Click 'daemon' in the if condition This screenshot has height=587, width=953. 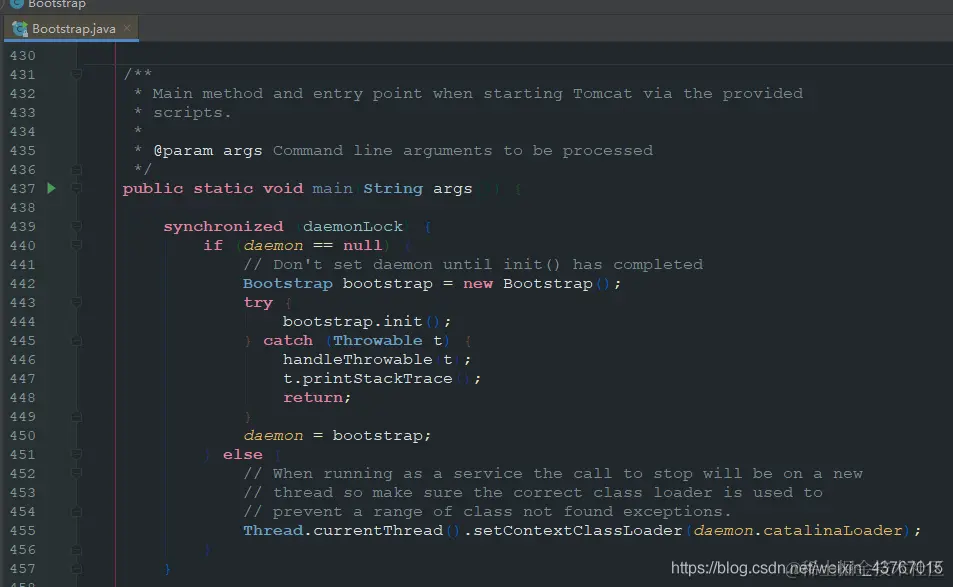coord(273,245)
